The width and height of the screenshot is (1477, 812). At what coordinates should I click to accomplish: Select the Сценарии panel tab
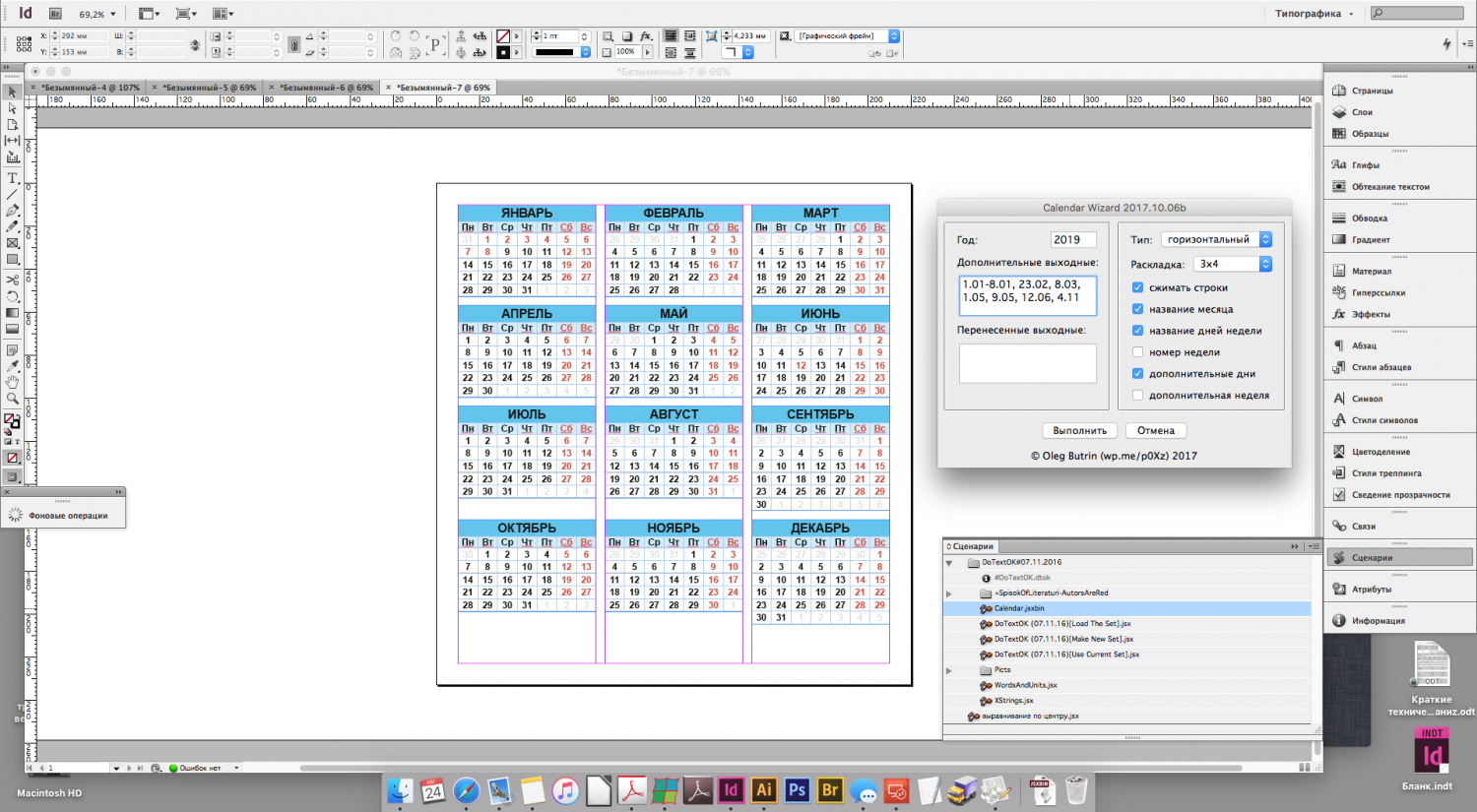[x=972, y=546]
